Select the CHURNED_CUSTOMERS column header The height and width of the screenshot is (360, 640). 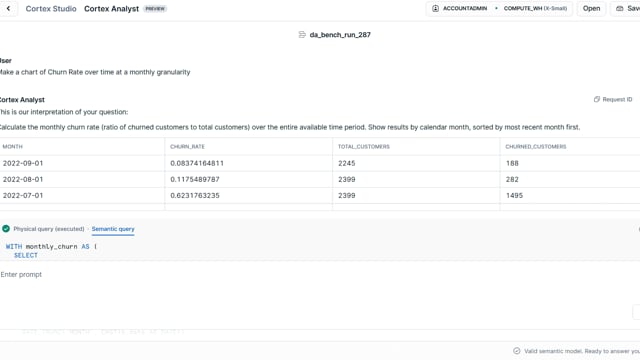coord(536,147)
